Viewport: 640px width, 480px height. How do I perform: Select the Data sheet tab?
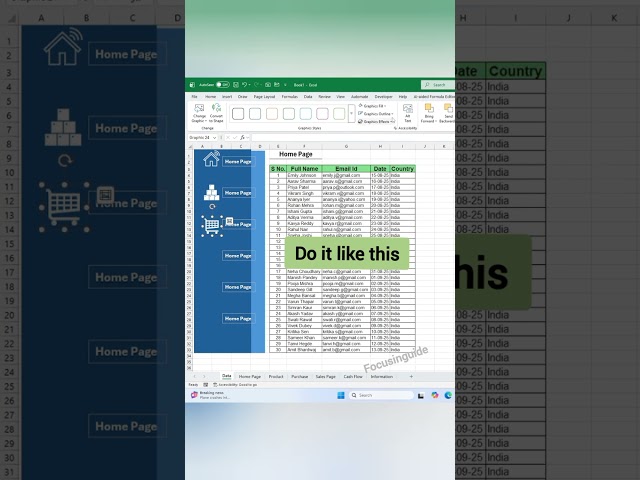click(x=227, y=376)
